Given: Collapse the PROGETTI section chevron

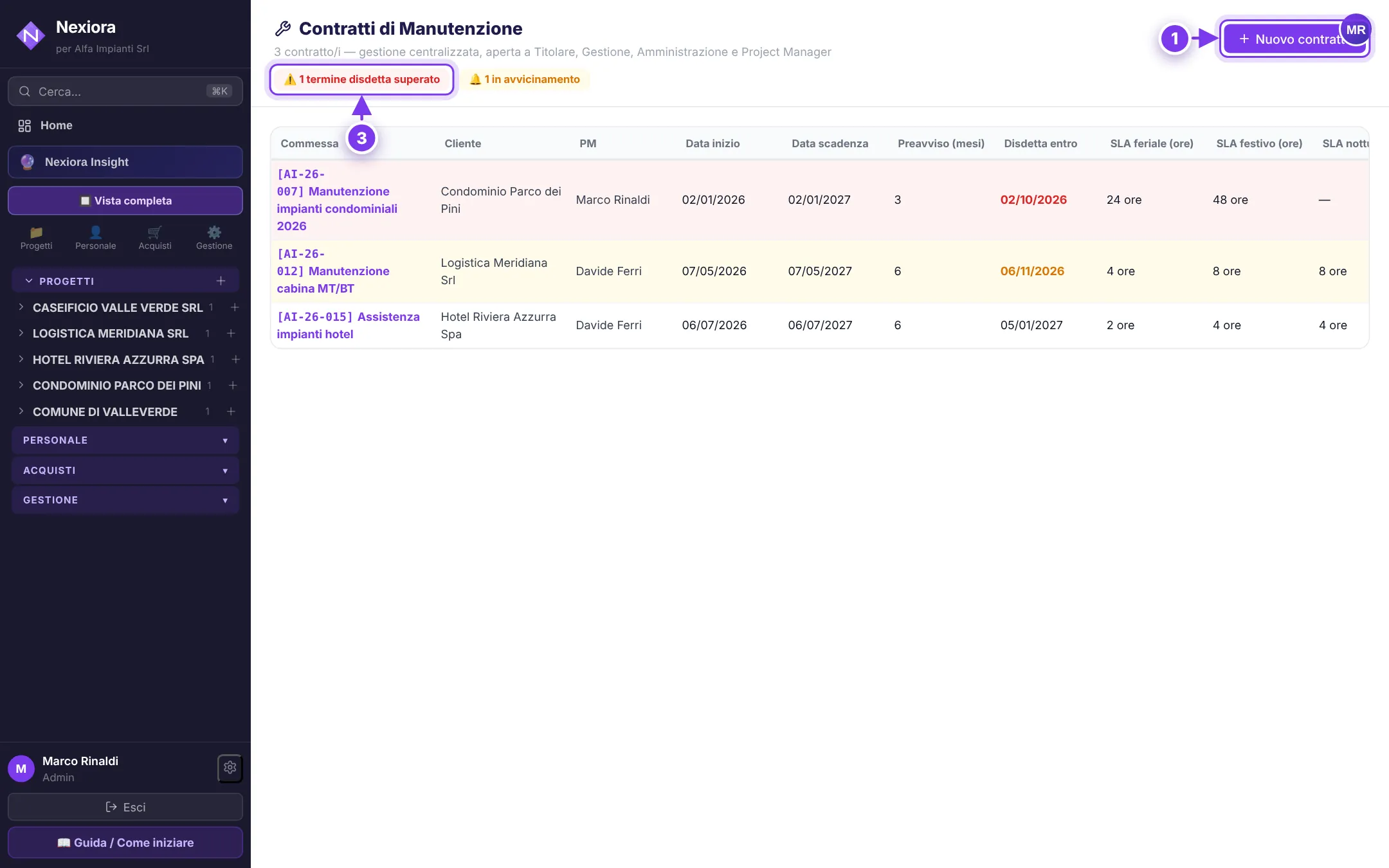Looking at the screenshot, I should (x=28, y=281).
